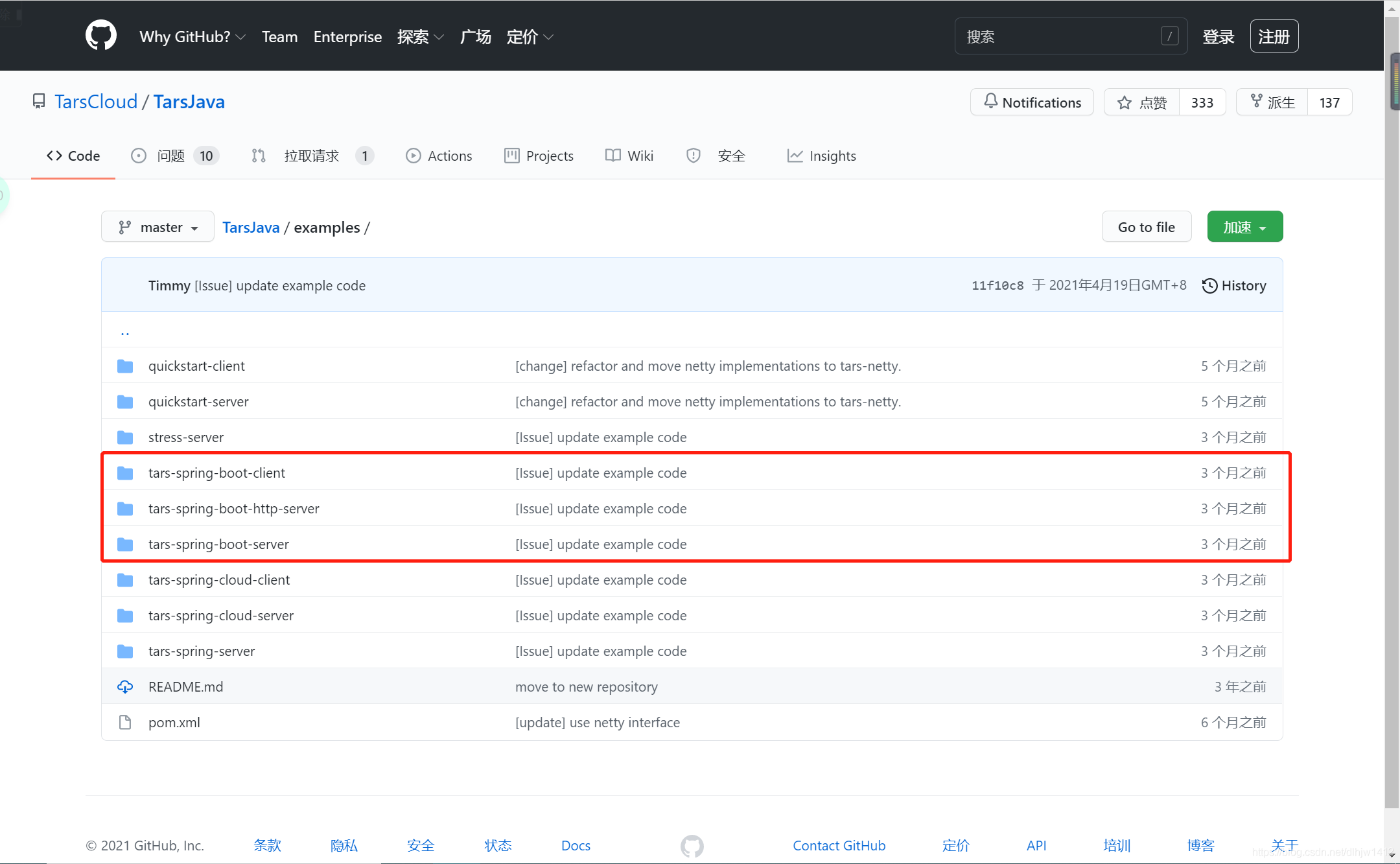Open the master branch selector dropdown
The image size is (1400, 864).
pos(157,227)
